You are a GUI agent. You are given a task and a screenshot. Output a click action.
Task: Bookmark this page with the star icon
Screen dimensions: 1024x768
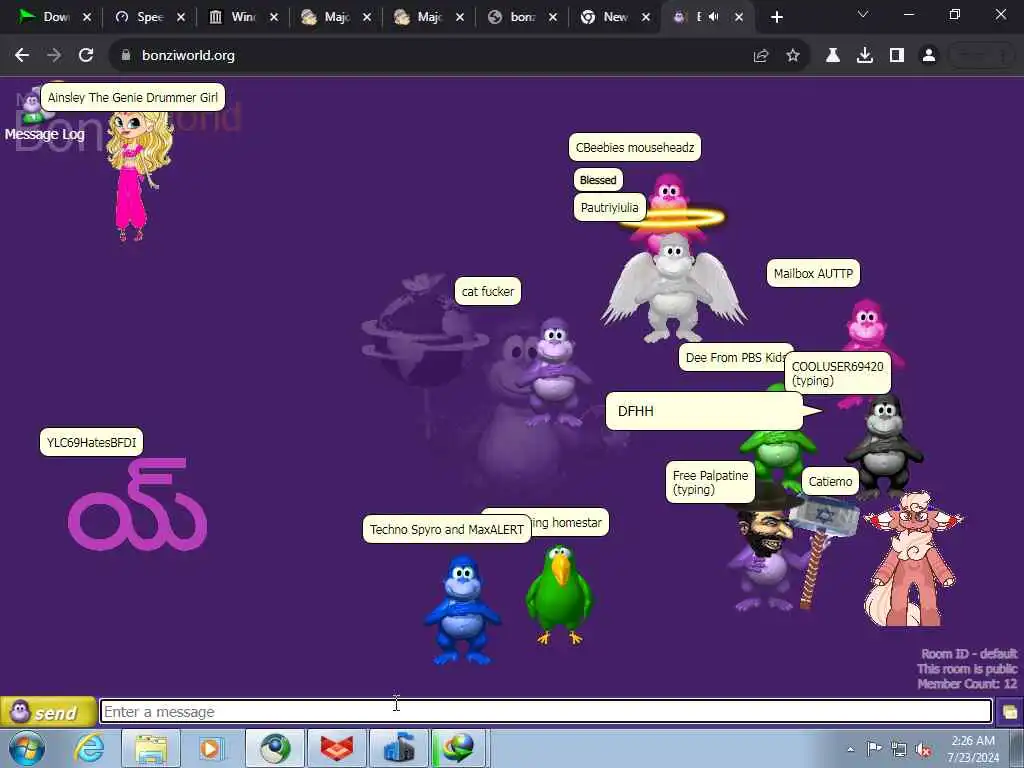tap(793, 56)
